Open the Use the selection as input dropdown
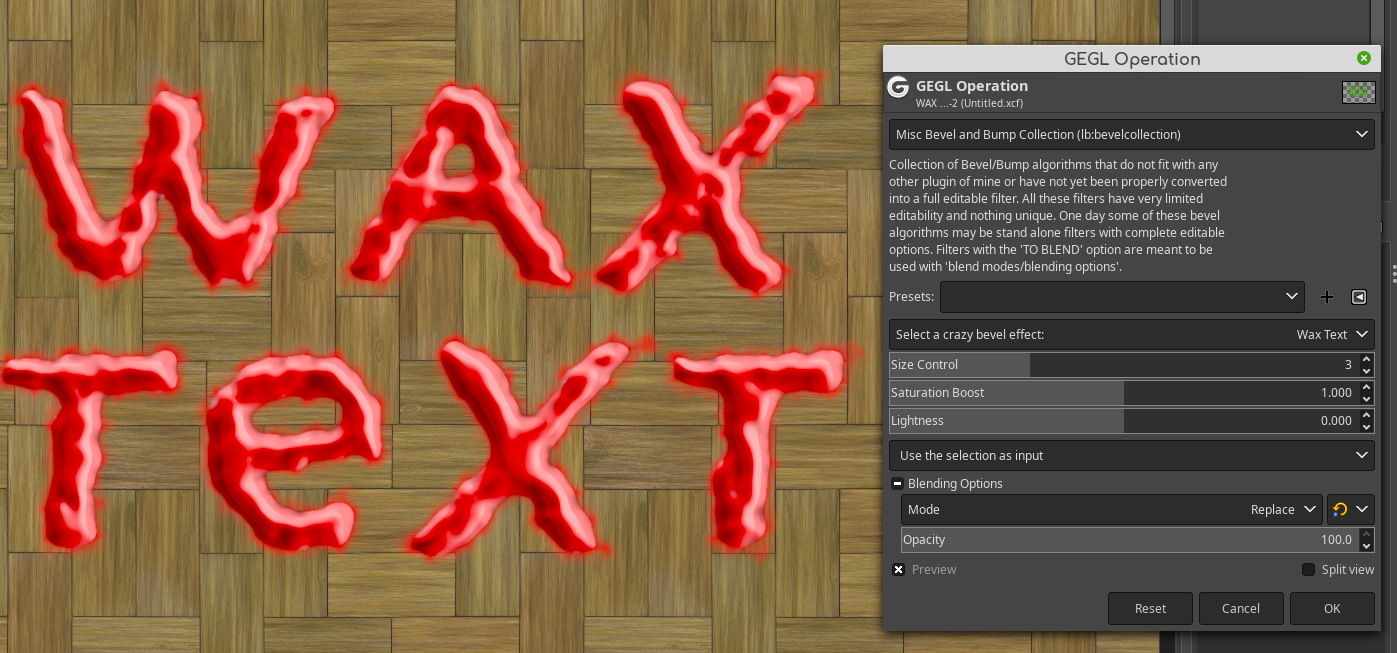 1132,455
